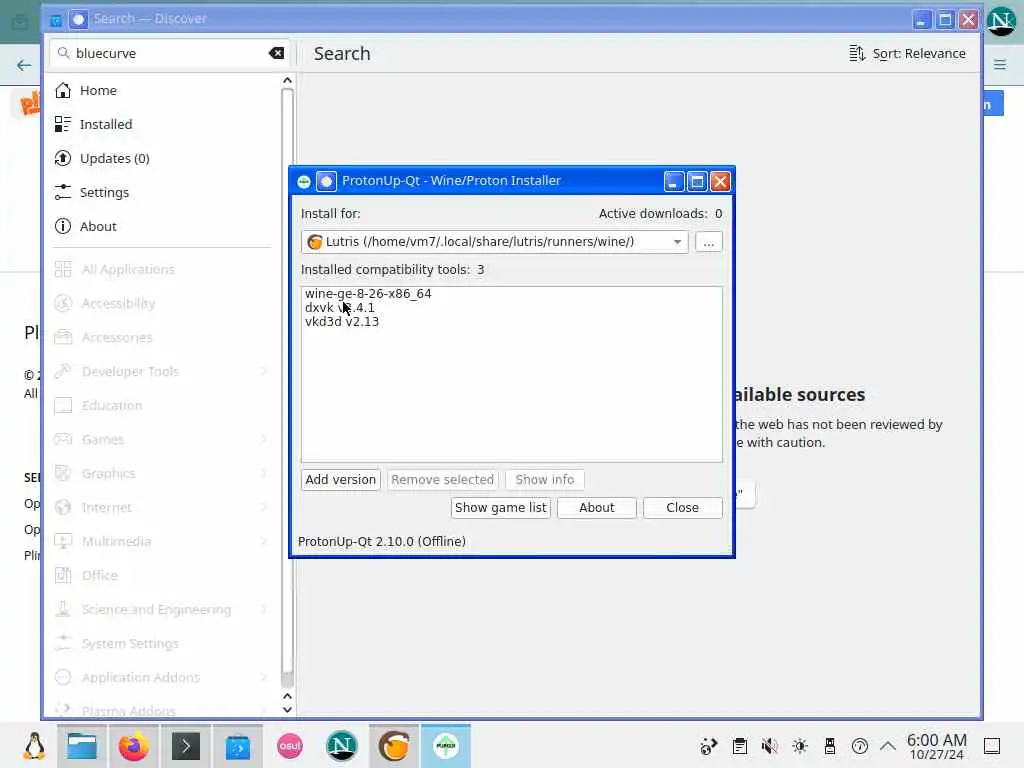This screenshot has height=768, width=1024.
Task: Click the ProtonUp-Qt title bar pin icon
Action: tap(326, 181)
